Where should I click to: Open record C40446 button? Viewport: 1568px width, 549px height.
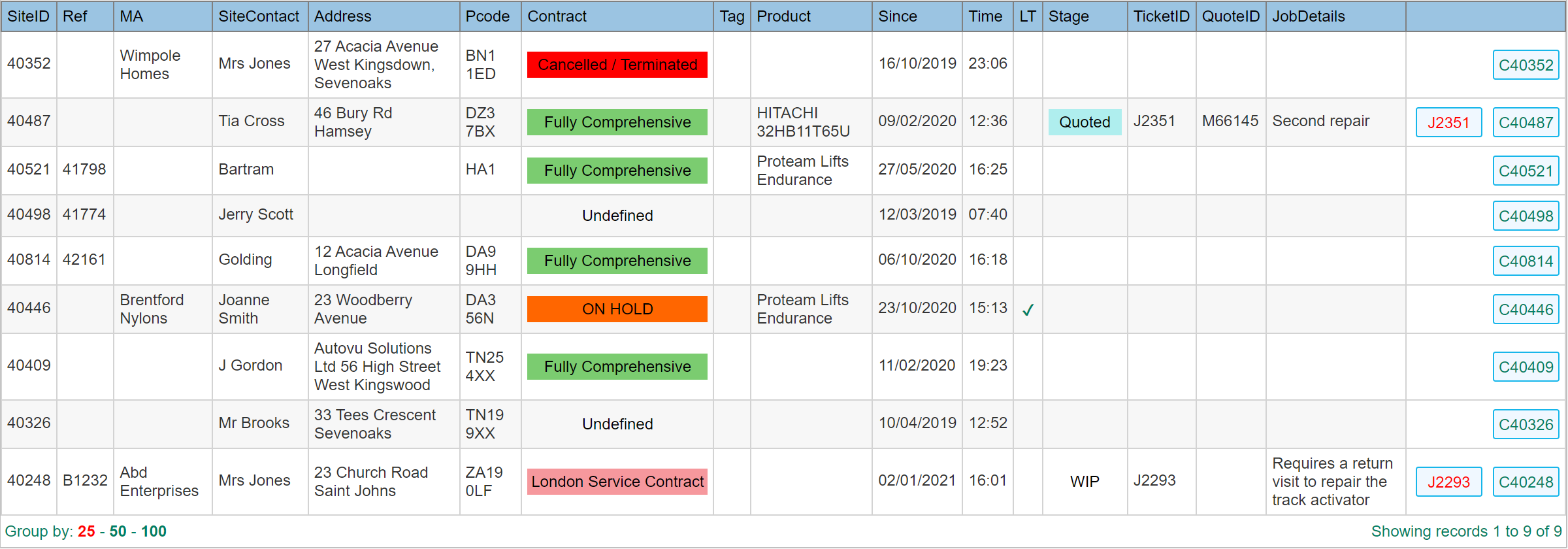(1526, 310)
